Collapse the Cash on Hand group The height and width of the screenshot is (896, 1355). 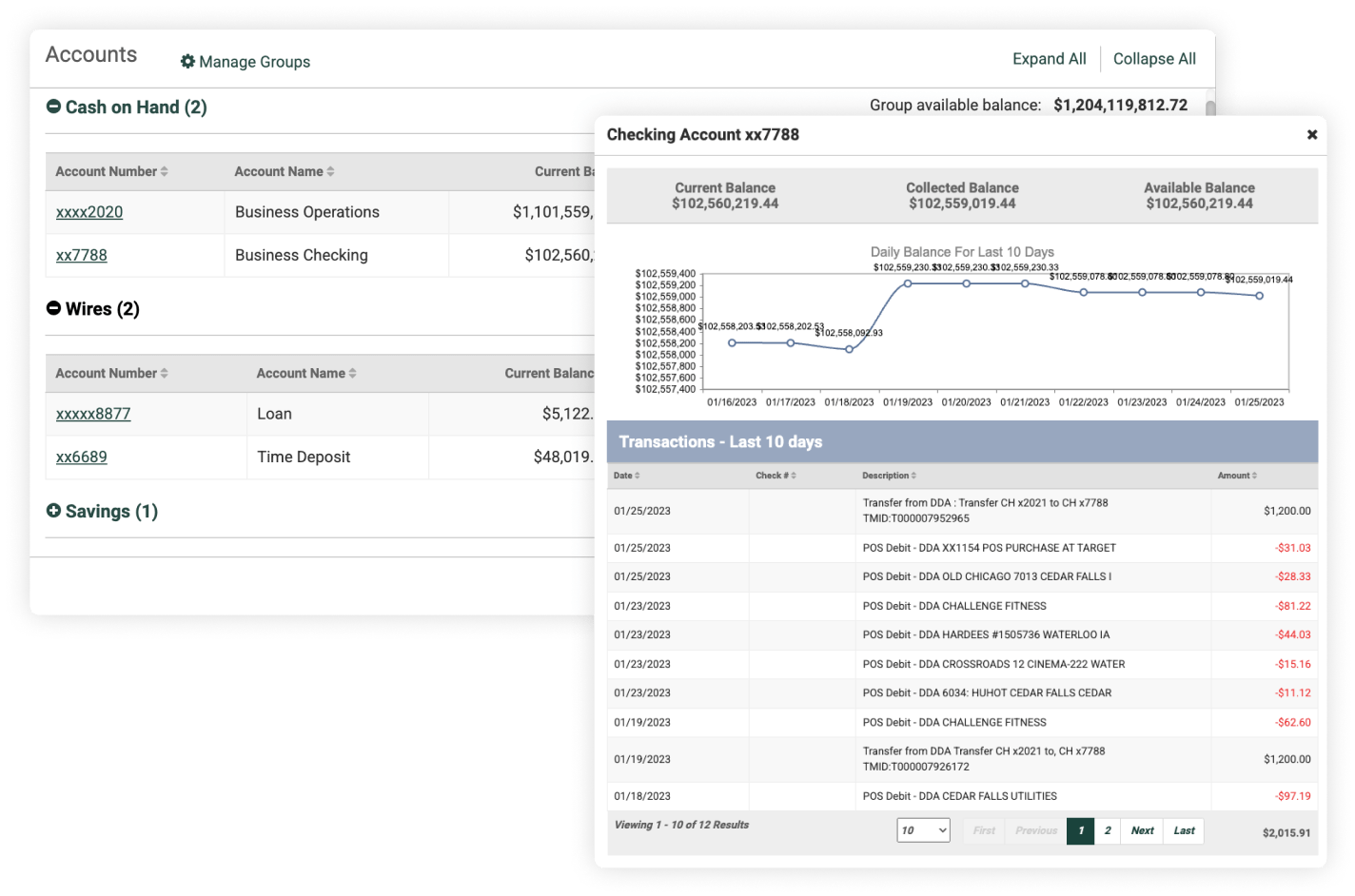point(54,107)
